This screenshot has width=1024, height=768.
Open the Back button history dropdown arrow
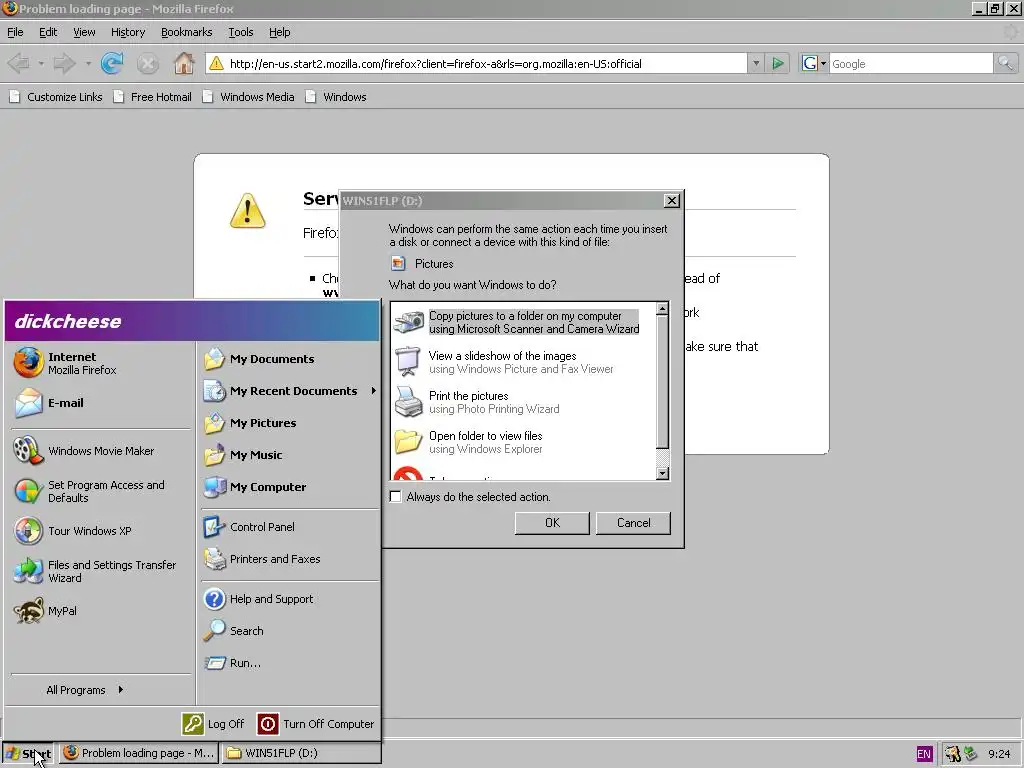pyautogui.click(x=40, y=63)
